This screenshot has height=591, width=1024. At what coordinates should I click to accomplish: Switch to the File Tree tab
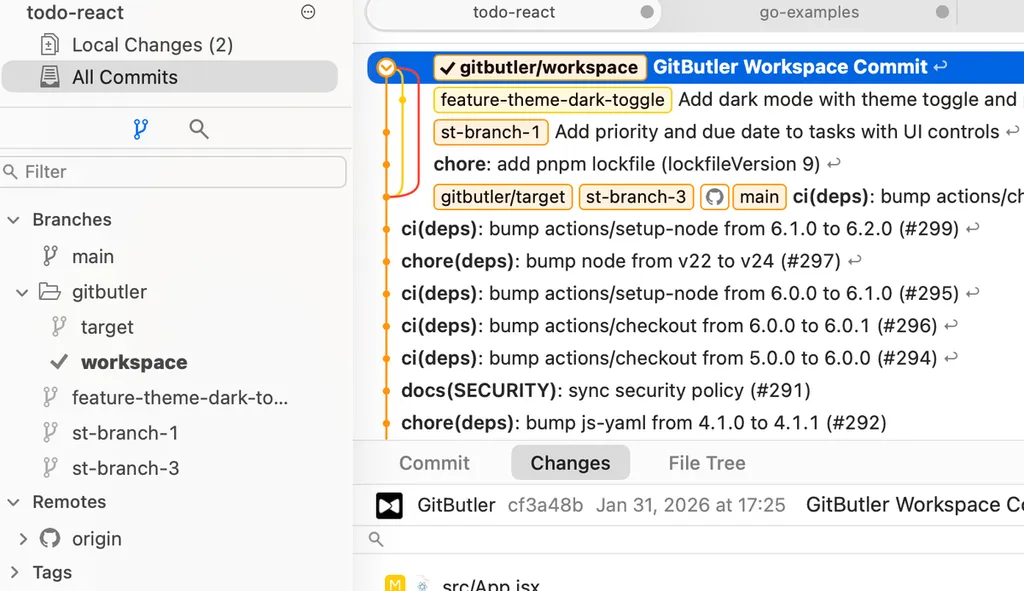coord(706,463)
